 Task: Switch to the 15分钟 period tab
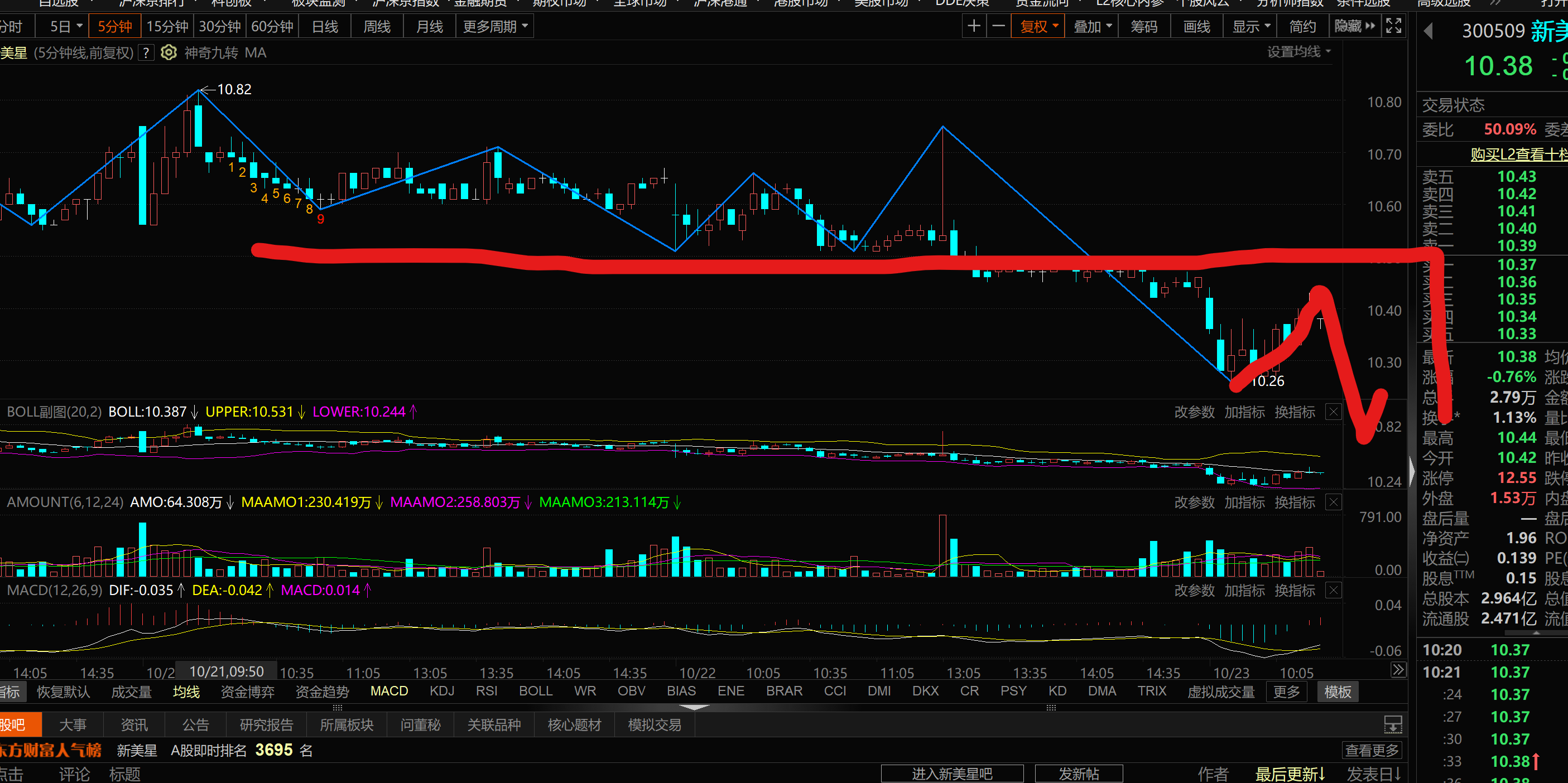point(167,26)
